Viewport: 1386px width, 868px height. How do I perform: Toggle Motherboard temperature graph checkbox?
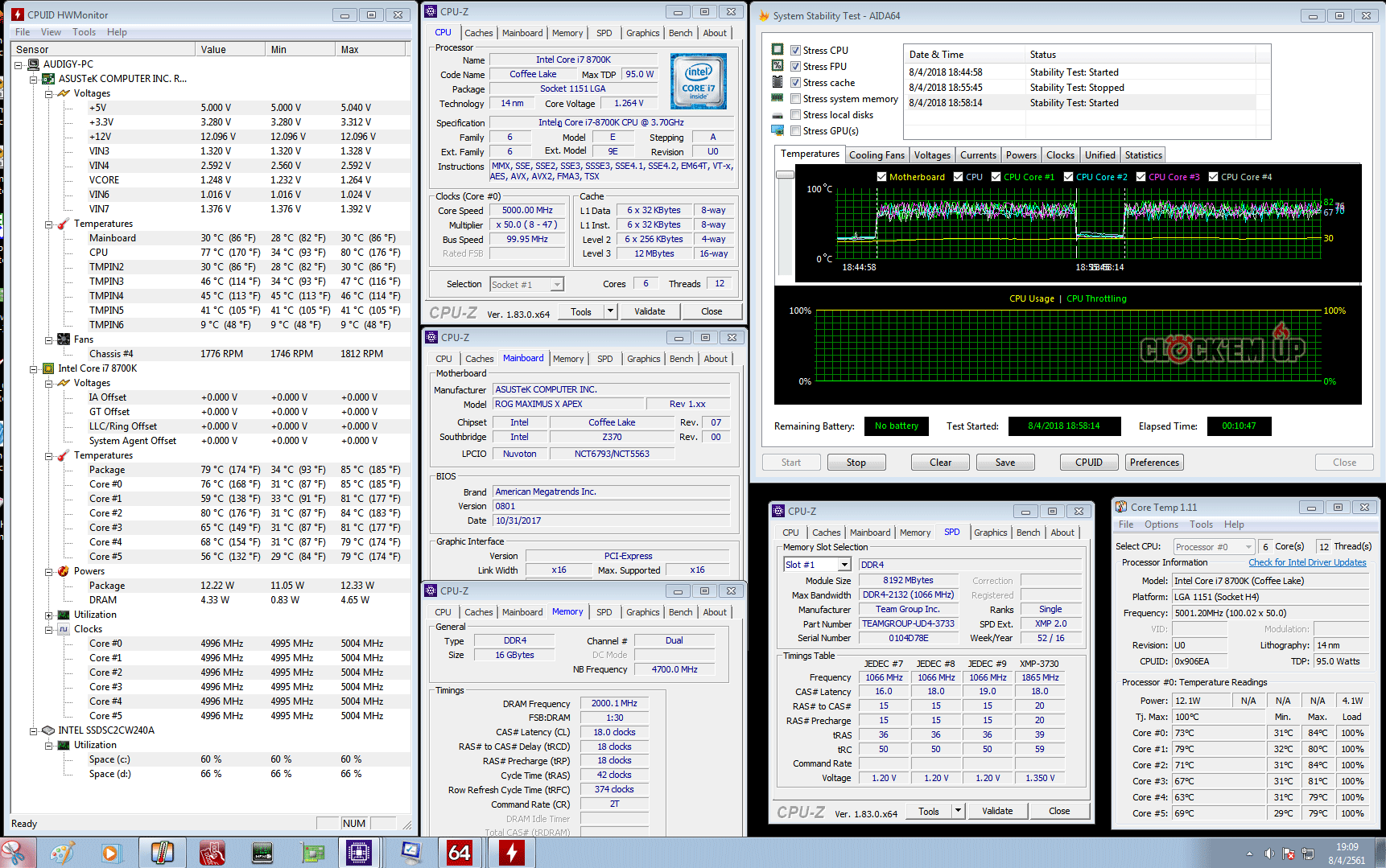(x=881, y=177)
